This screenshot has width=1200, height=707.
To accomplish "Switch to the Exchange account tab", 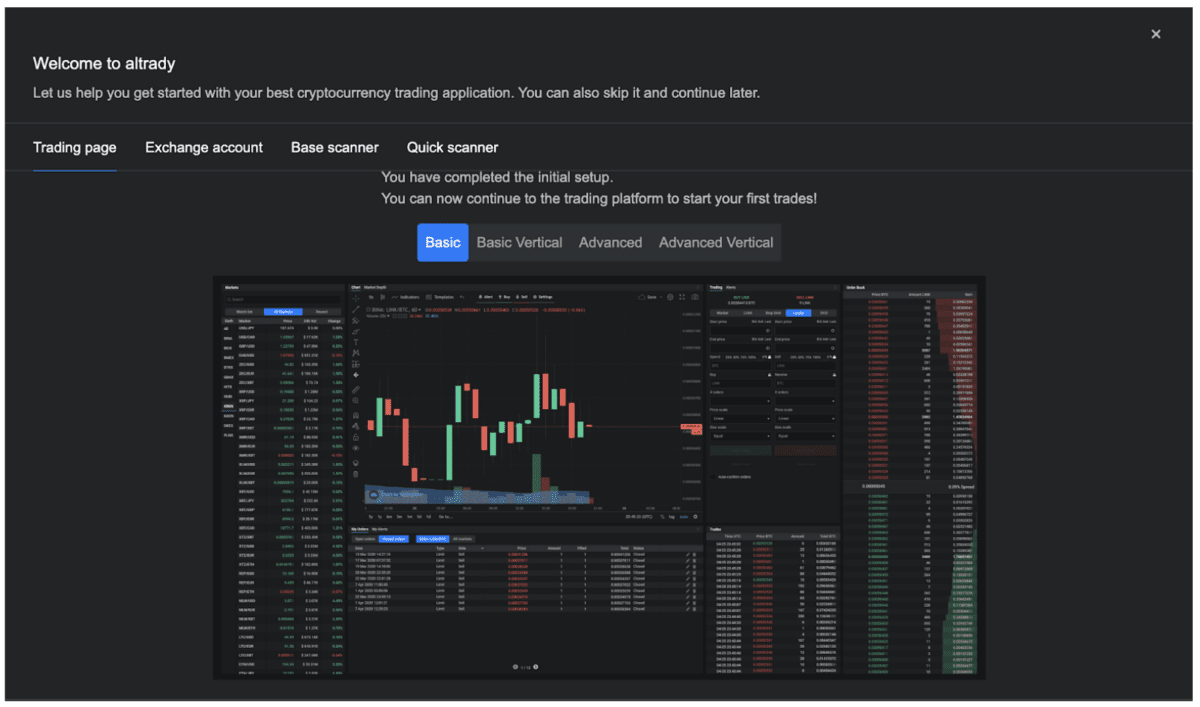I will pyautogui.click(x=204, y=147).
